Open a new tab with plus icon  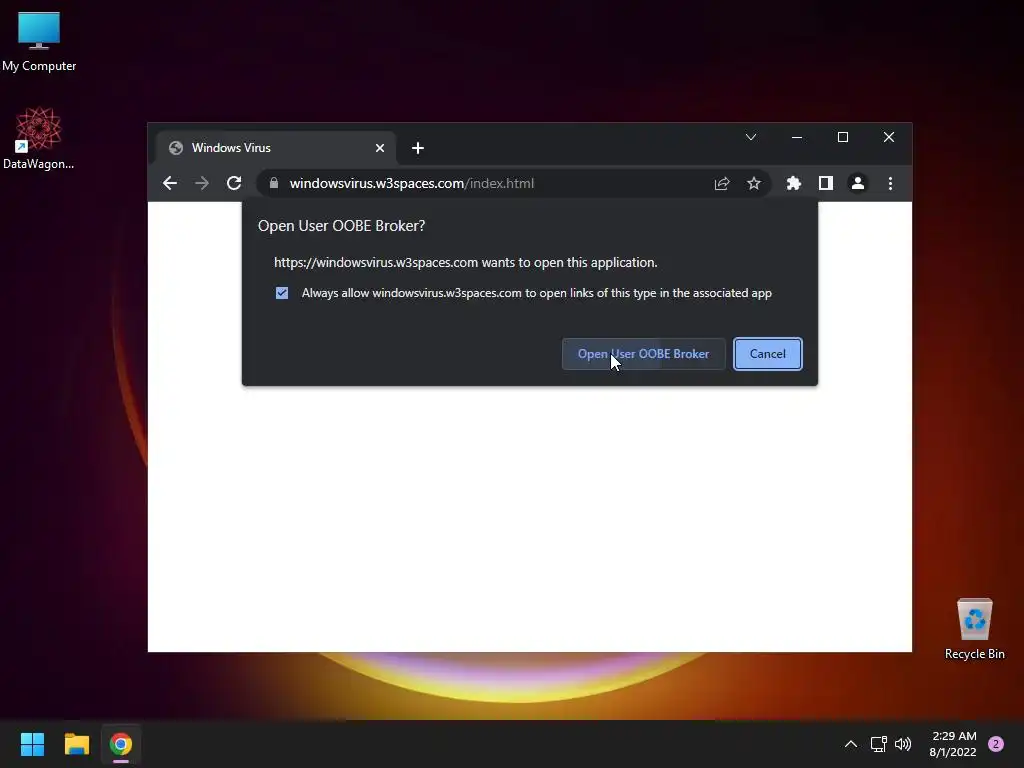(418, 148)
